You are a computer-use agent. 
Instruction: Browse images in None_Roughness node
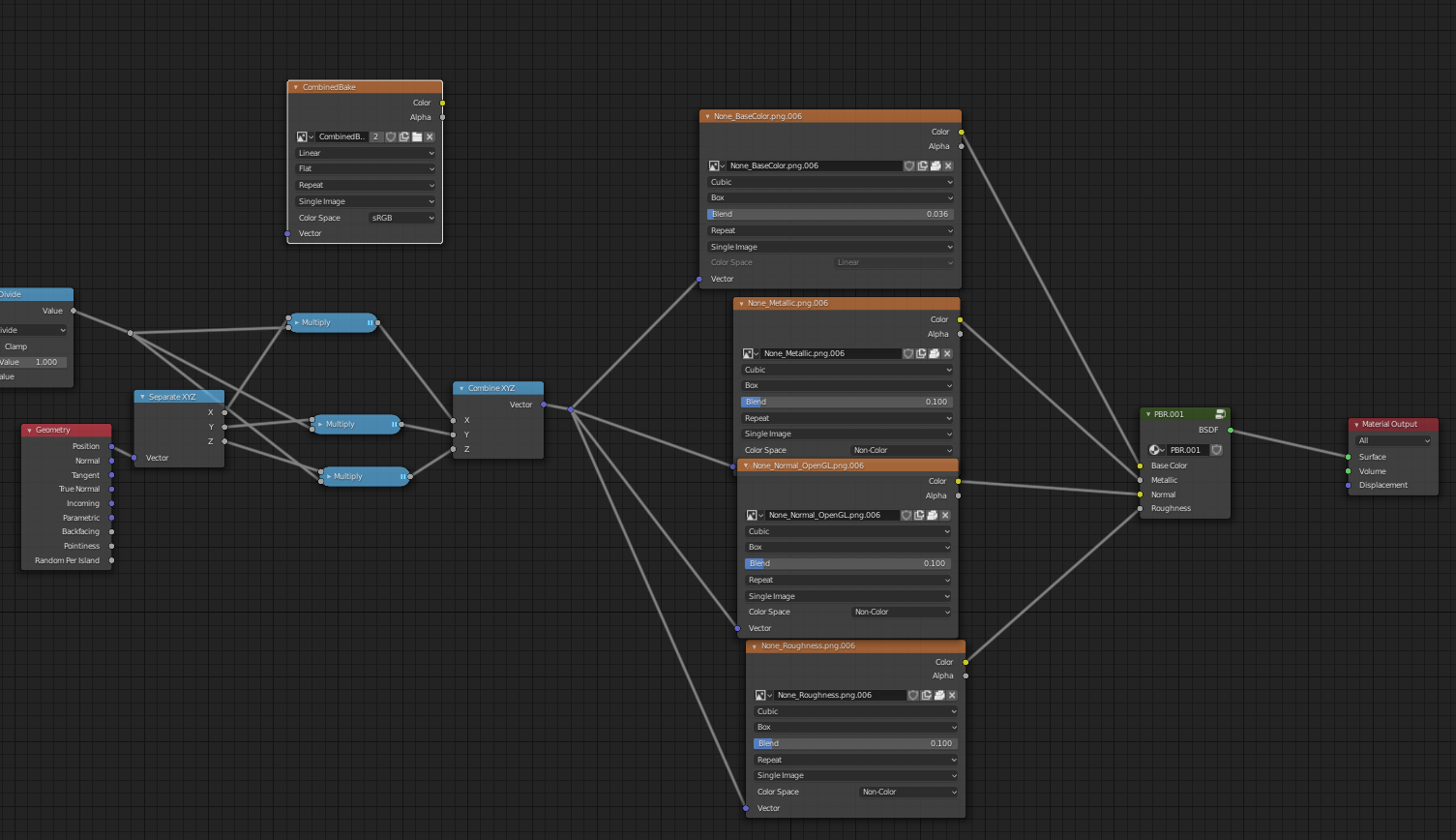763,695
